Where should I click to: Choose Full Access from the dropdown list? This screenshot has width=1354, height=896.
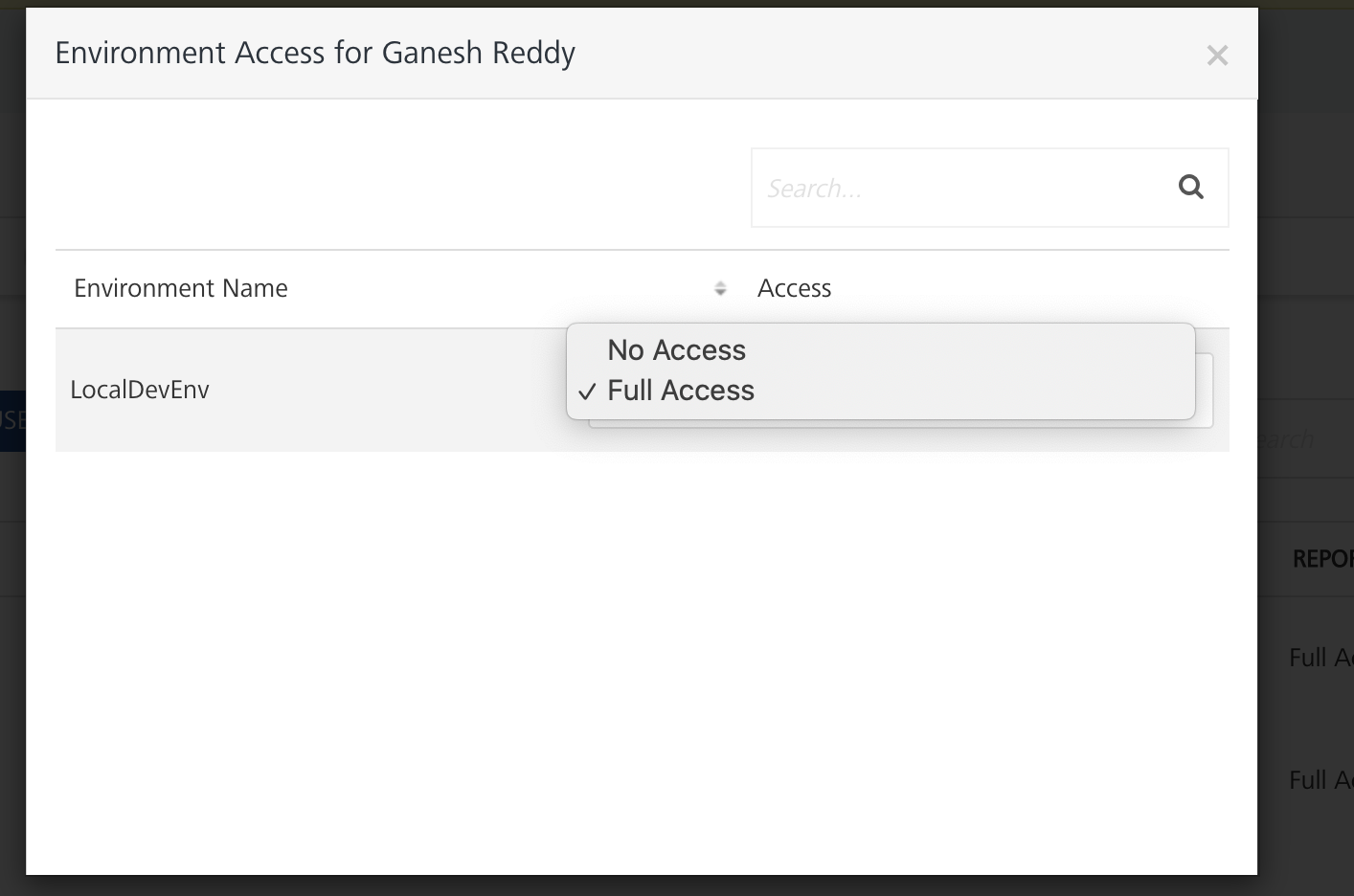(x=681, y=391)
